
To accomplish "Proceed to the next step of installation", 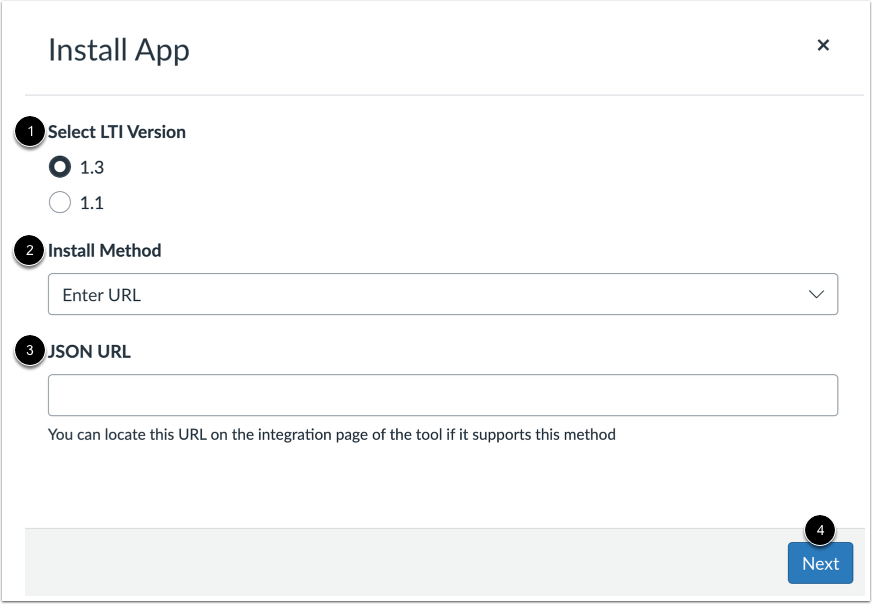I will (x=820, y=563).
